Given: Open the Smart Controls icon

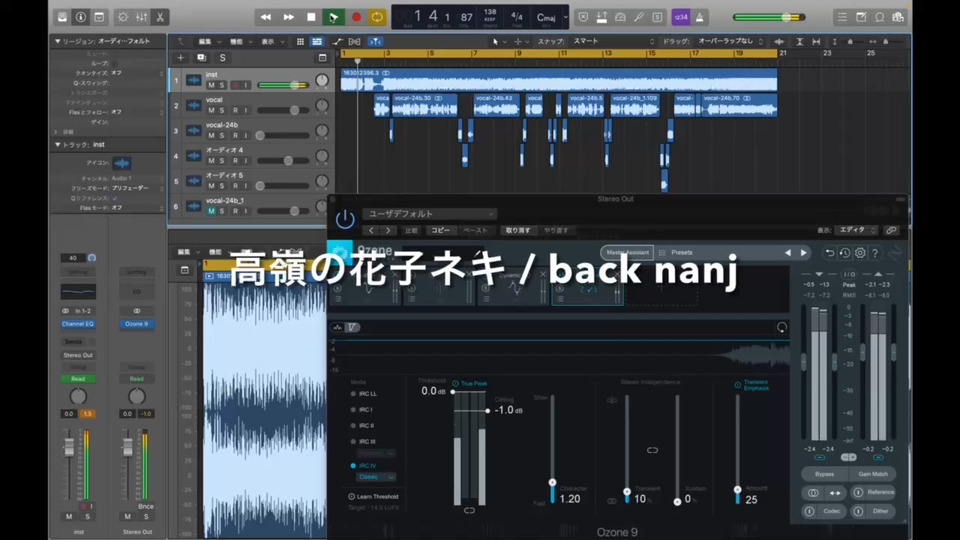Looking at the screenshot, I should pyautogui.click(x=122, y=17).
